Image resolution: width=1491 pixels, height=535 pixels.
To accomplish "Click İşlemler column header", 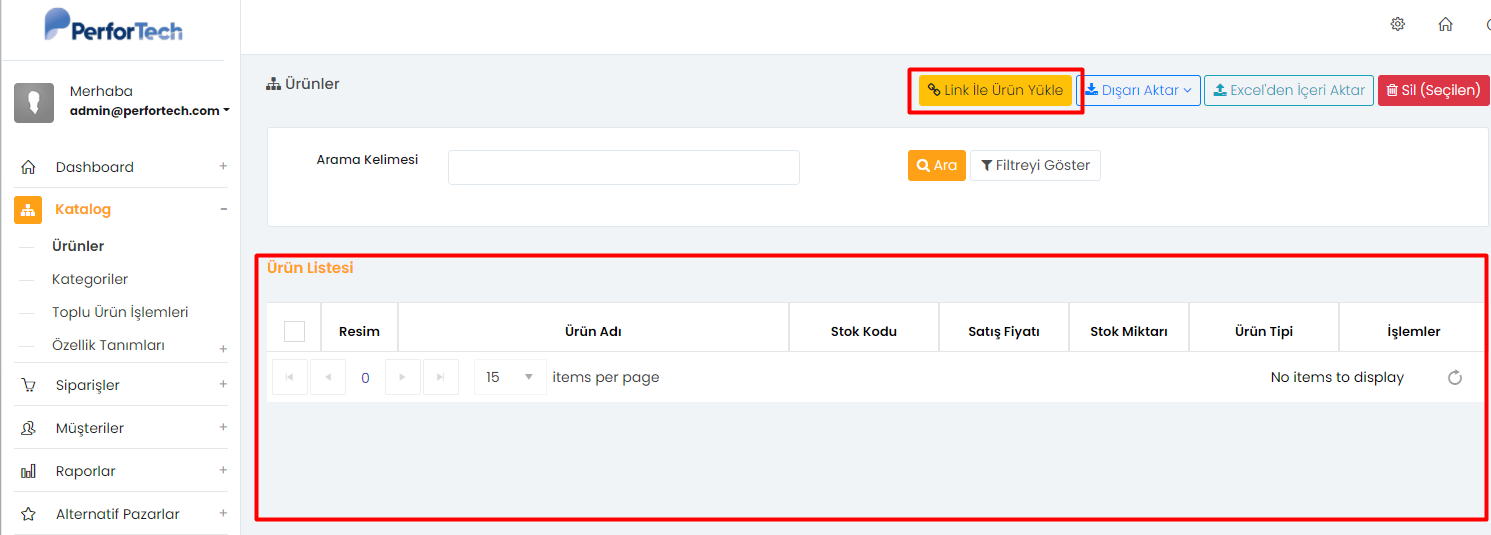I will tap(1413, 331).
